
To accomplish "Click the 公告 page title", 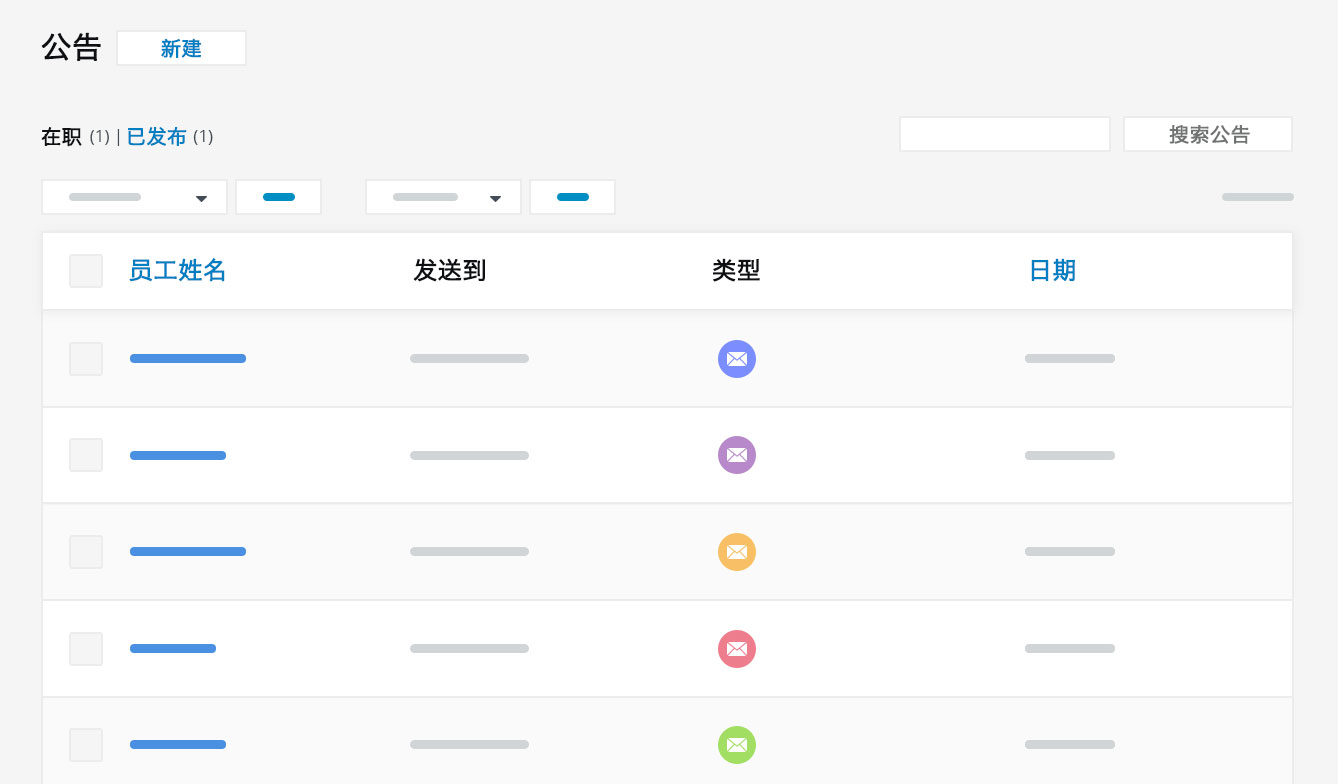I will (x=71, y=48).
